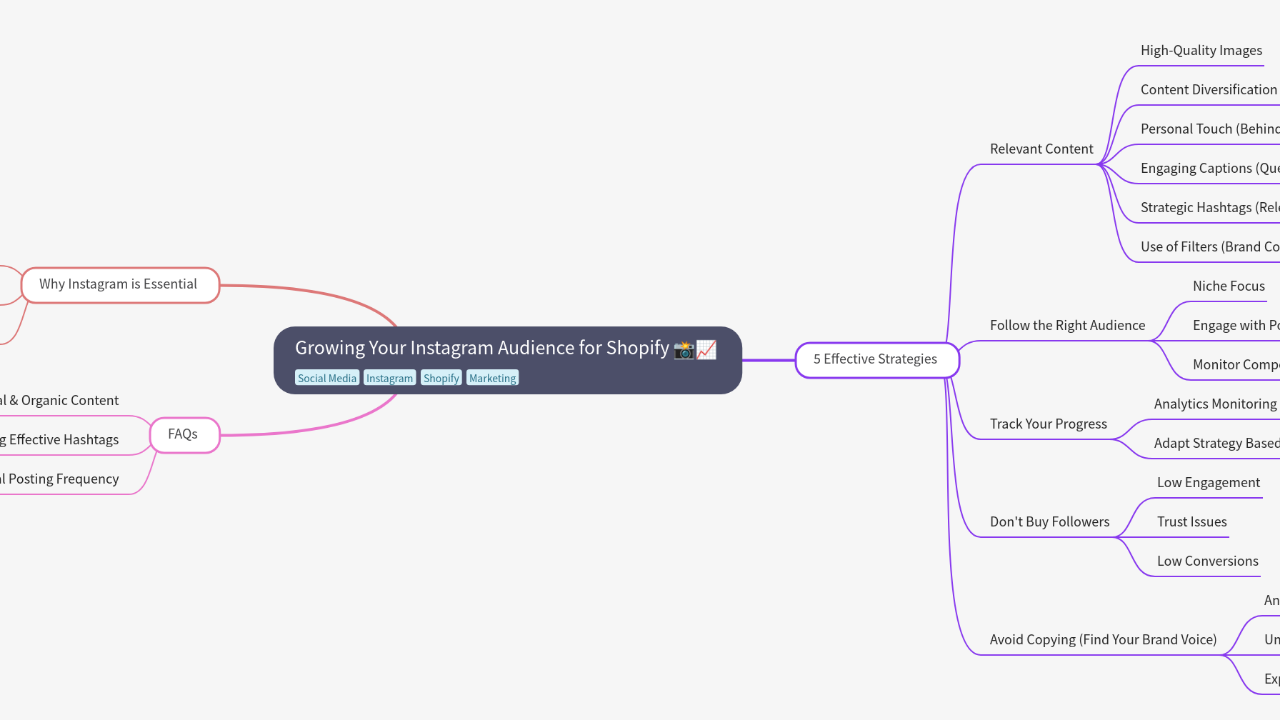Image resolution: width=1280 pixels, height=720 pixels.
Task: Click the Engaging Captions leaf
Action: pyautogui.click(x=1210, y=168)
